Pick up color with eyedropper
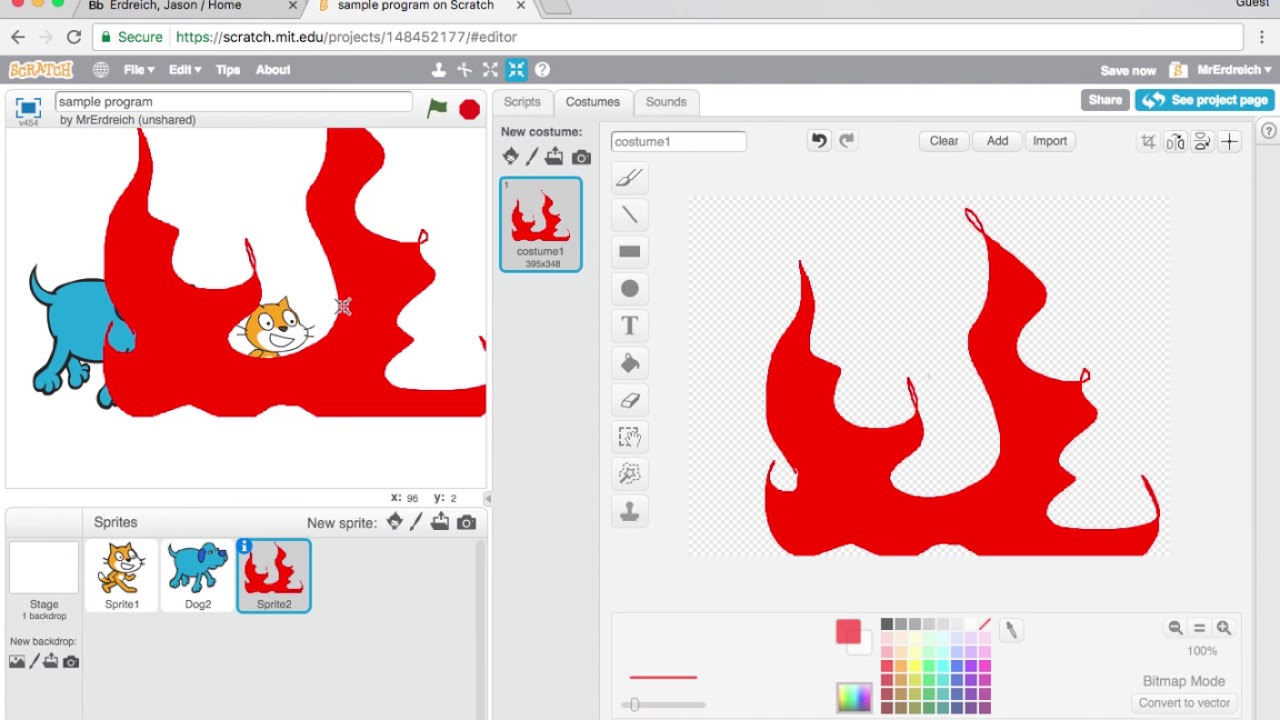Image resolution: width=1280 pixels, height=720 pixels. tap(1010, 629)
